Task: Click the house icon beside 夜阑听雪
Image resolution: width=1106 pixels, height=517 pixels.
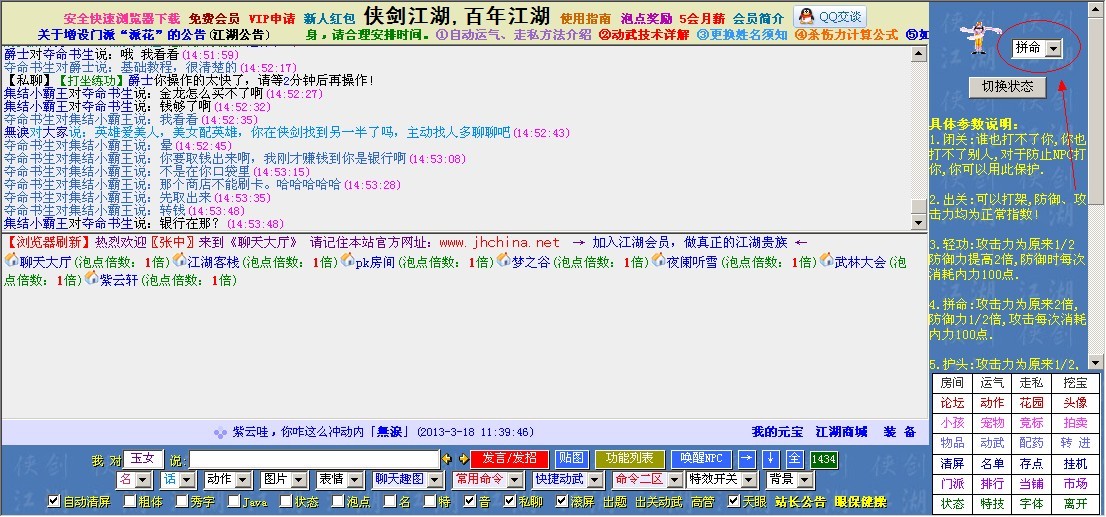Action: coord(658,260)
